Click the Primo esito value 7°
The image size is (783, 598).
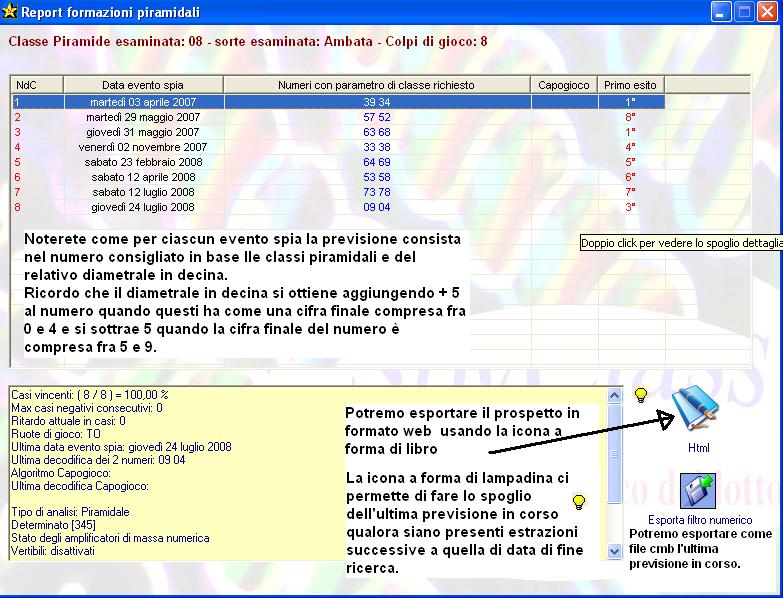click(631, 192)
